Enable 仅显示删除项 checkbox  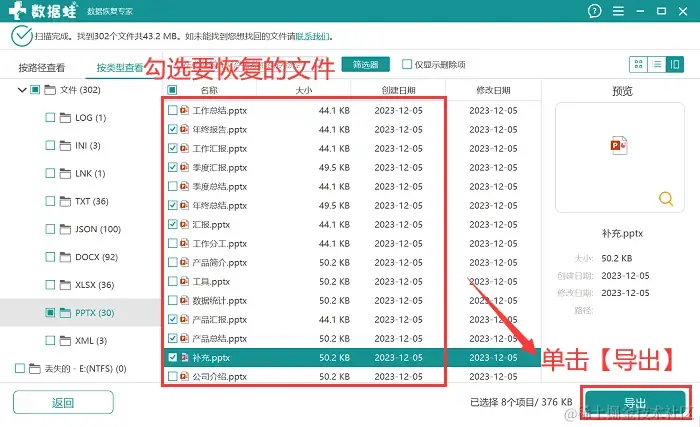407,64
